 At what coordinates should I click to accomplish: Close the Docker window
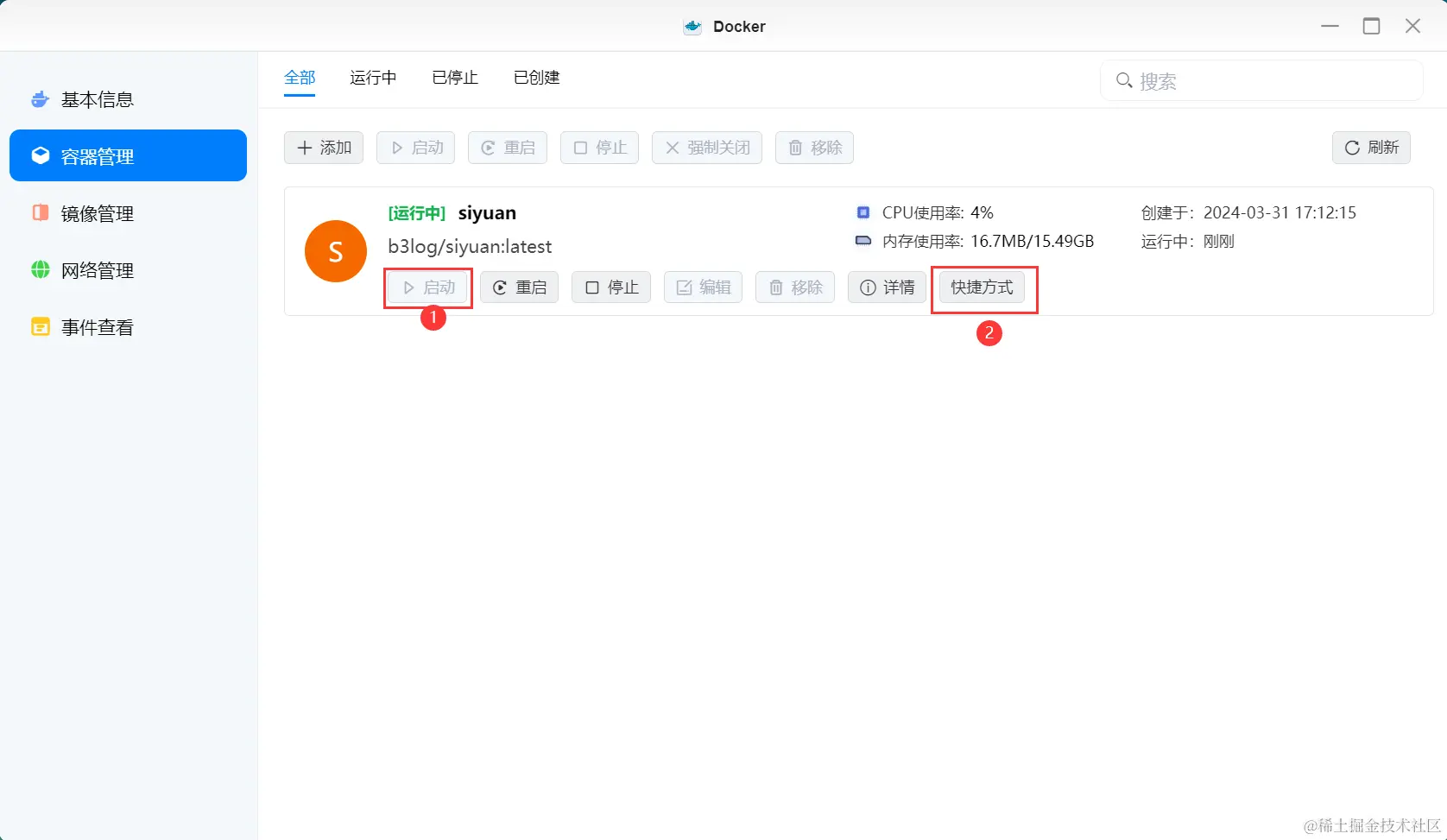1412,26
